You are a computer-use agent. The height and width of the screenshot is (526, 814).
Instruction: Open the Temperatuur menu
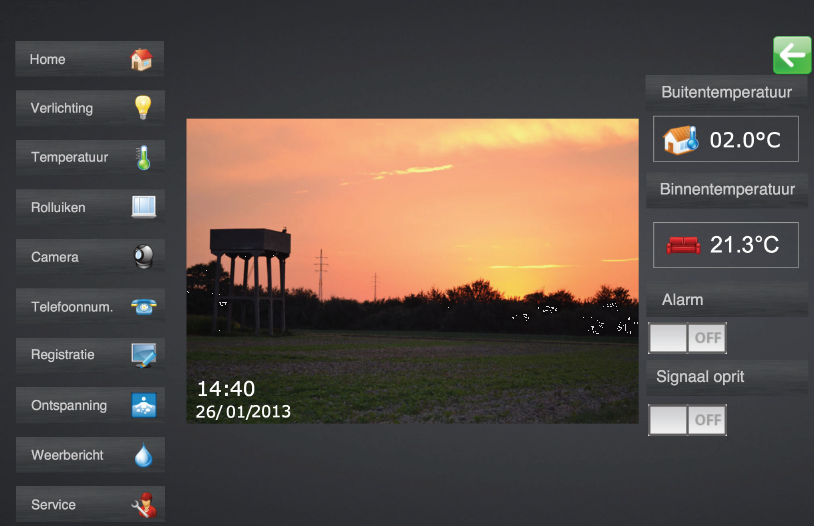pos(90,157)
